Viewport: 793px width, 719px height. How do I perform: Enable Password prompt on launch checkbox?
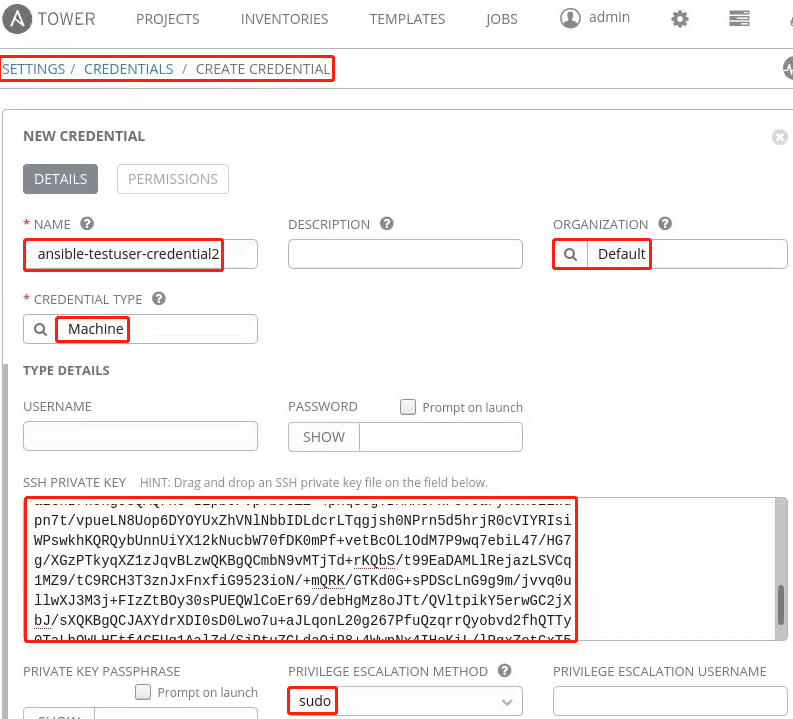pos(407,407)
